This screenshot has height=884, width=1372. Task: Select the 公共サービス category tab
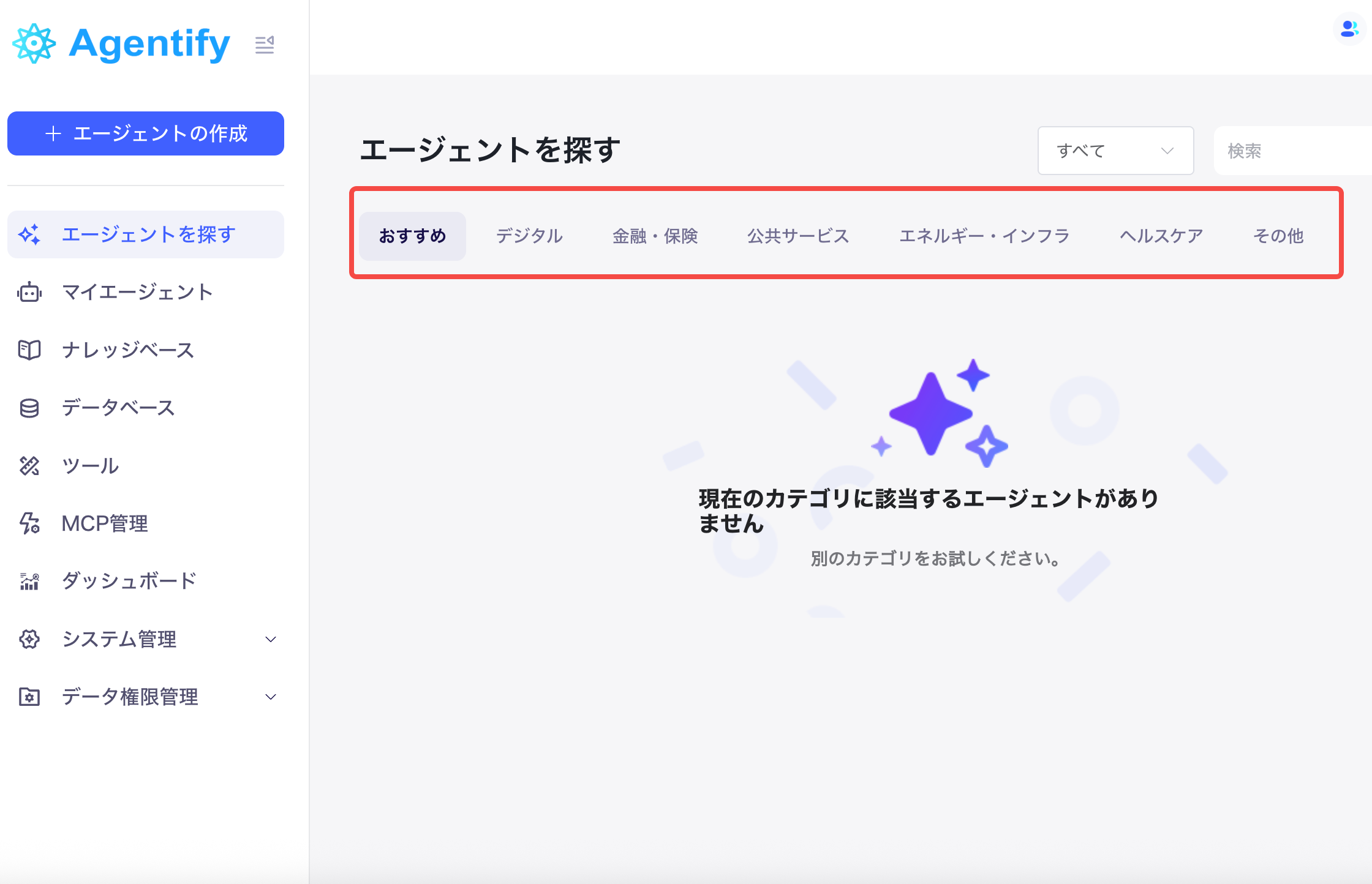[x=798, y=236]
